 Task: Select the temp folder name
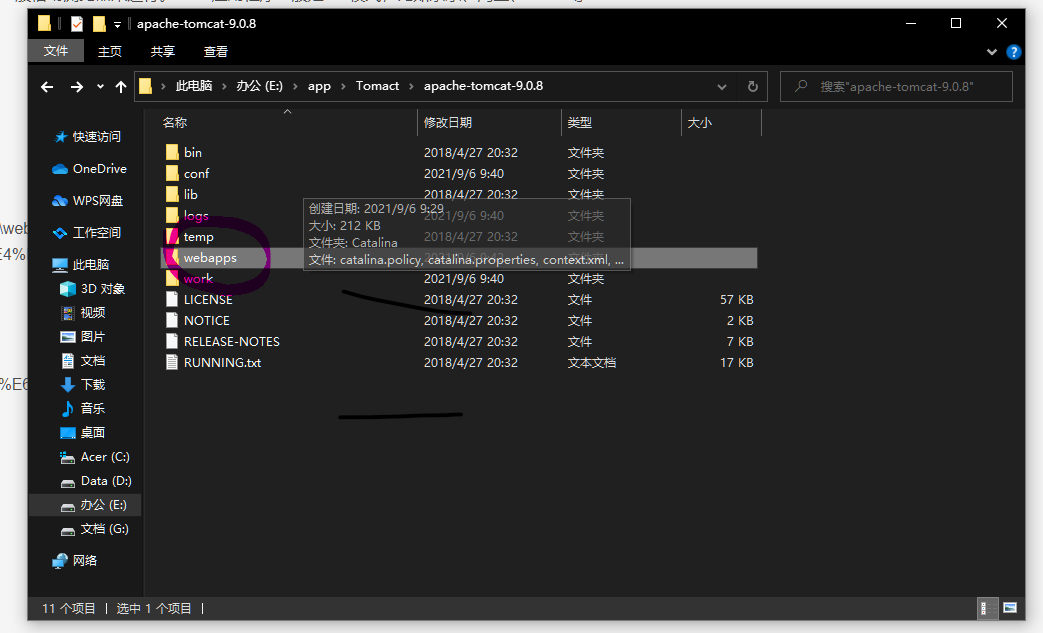[x=198, y=237]
